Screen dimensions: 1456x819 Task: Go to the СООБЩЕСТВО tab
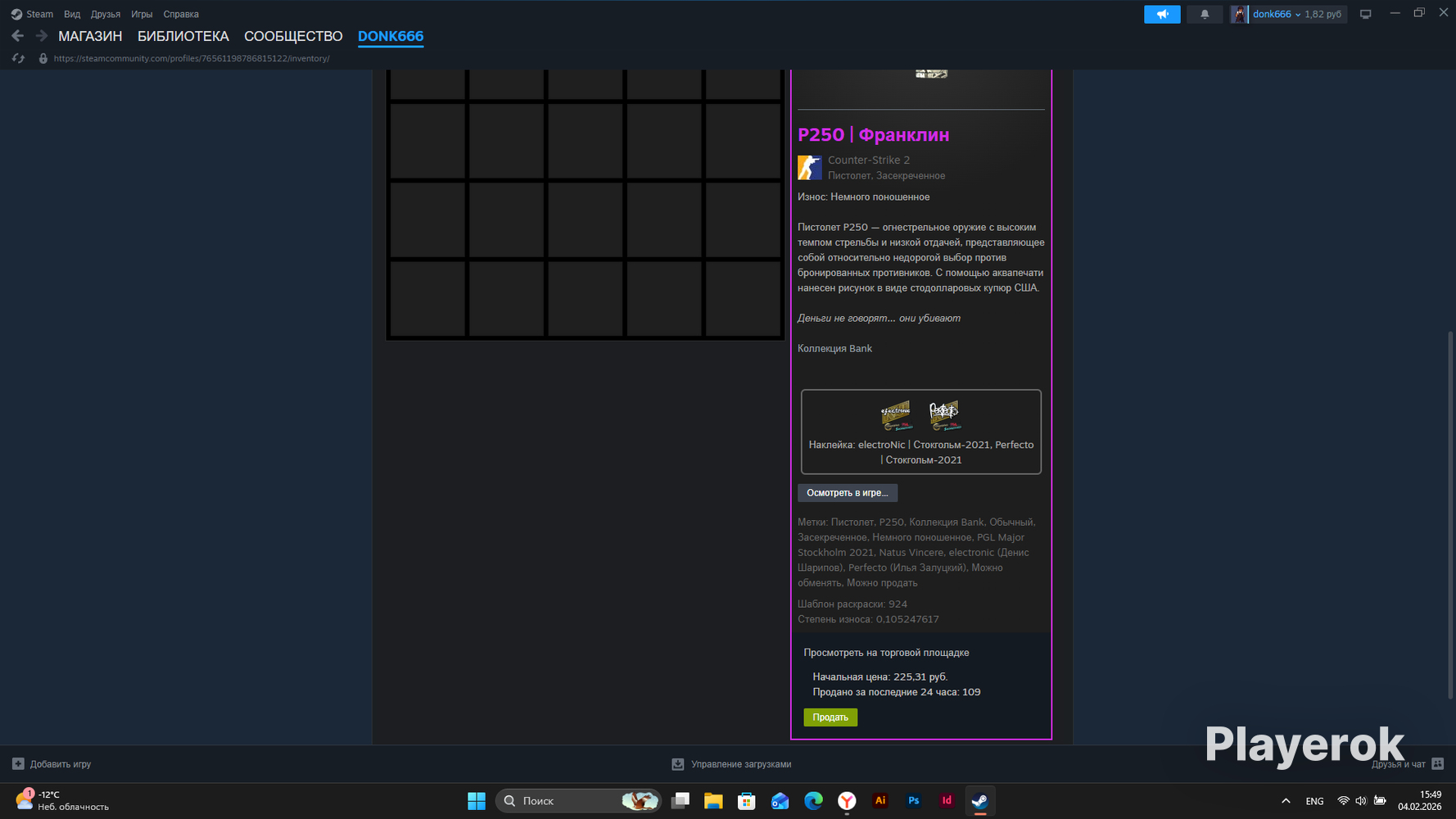[x=293, y=36]
